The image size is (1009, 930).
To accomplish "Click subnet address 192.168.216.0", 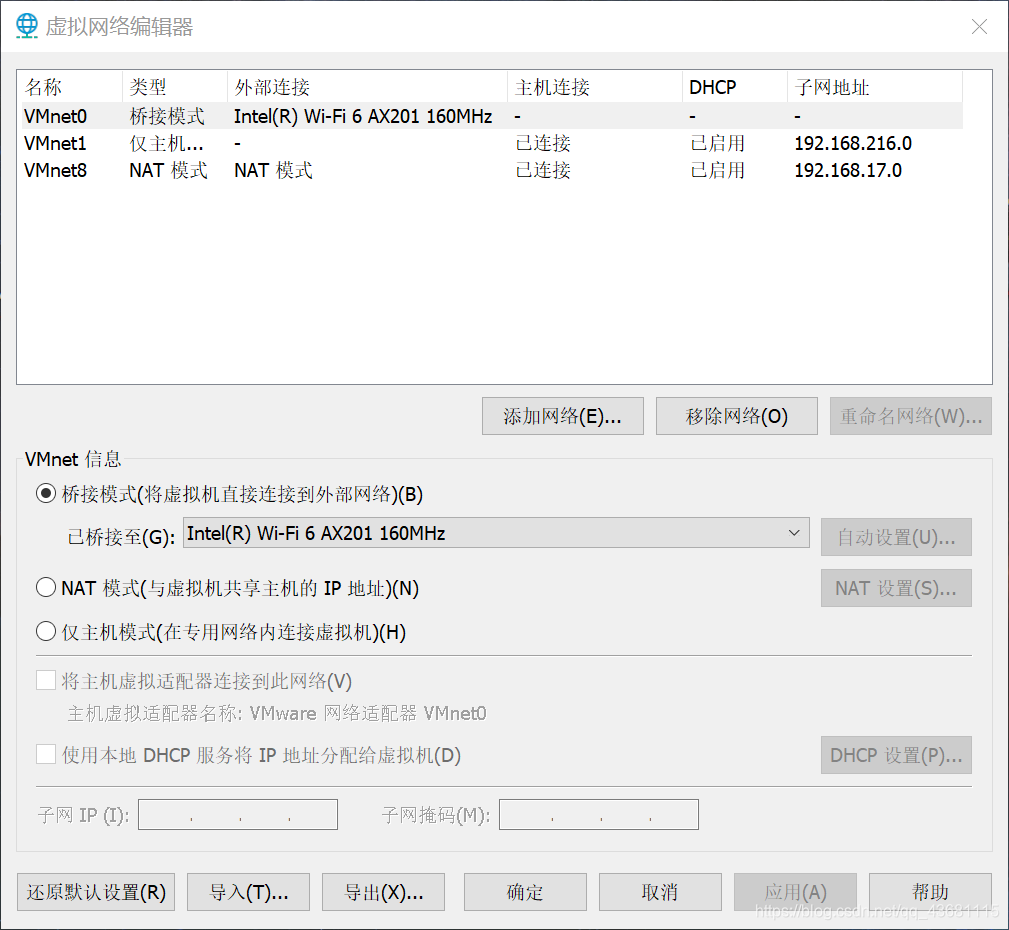I will 853,143.
